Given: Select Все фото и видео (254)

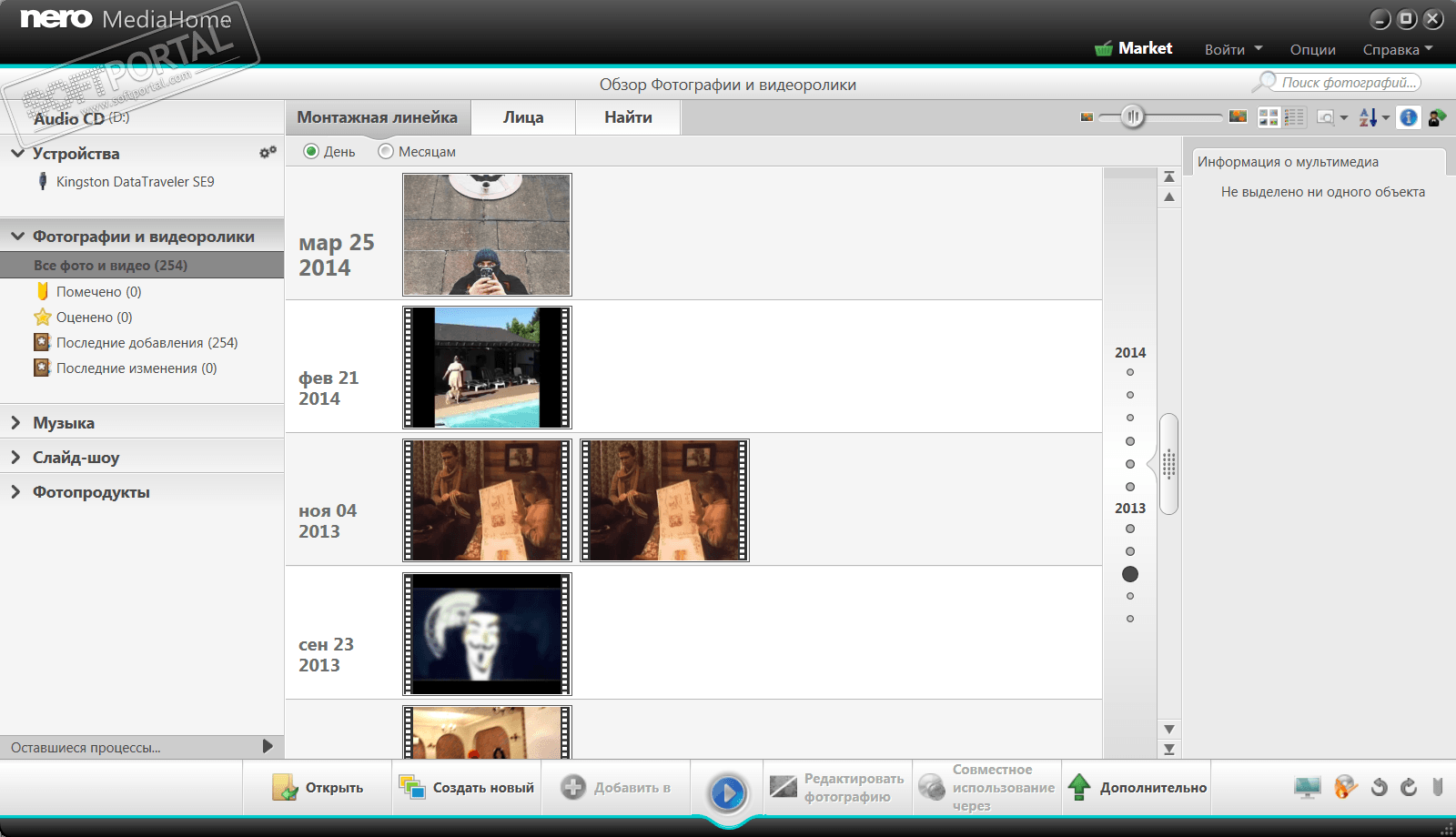Looking at the screenshot, I should tap(142, 266).
